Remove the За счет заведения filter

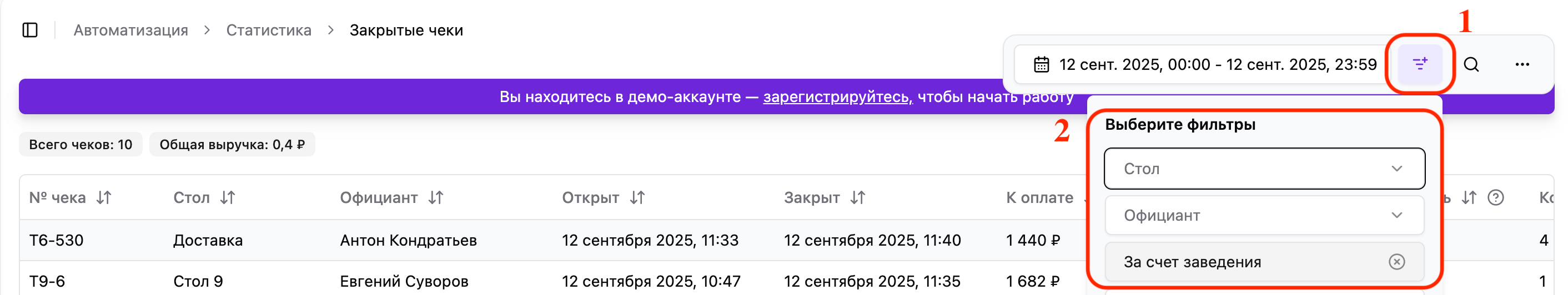tap(1396, 262)
